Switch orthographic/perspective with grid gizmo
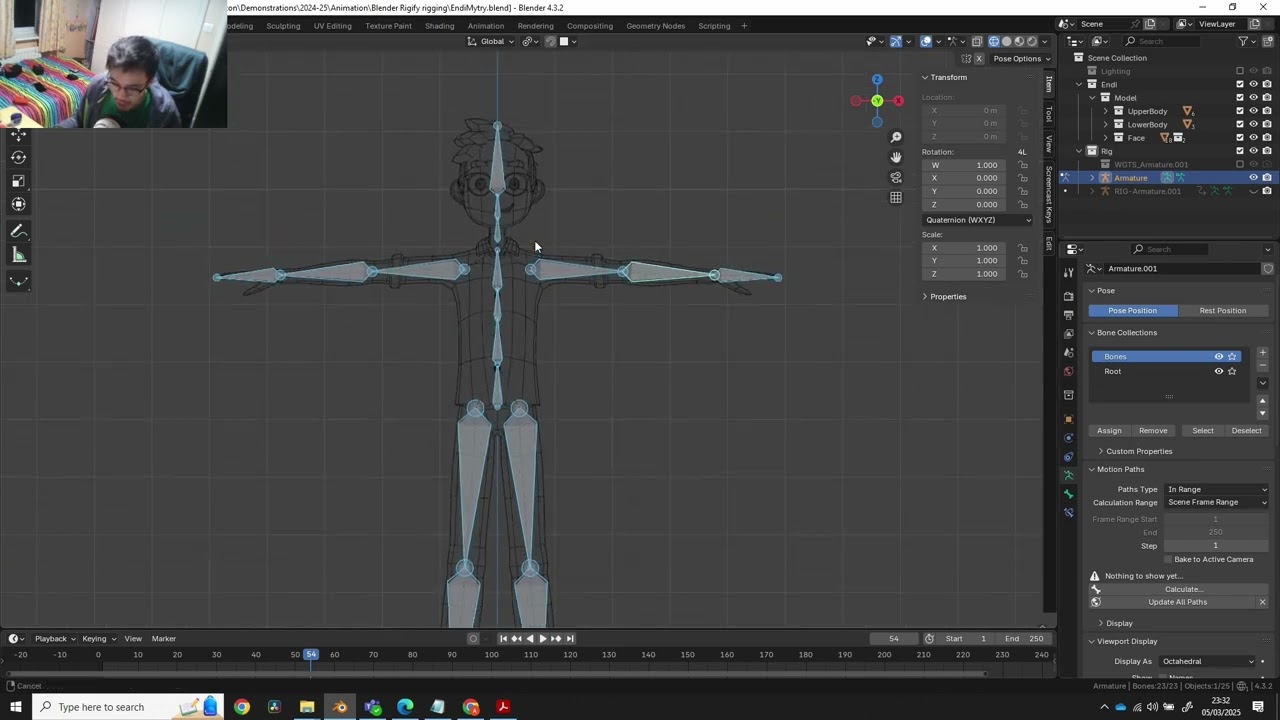The width and height of the screenshot is (1280, 720). click(896, 197)
